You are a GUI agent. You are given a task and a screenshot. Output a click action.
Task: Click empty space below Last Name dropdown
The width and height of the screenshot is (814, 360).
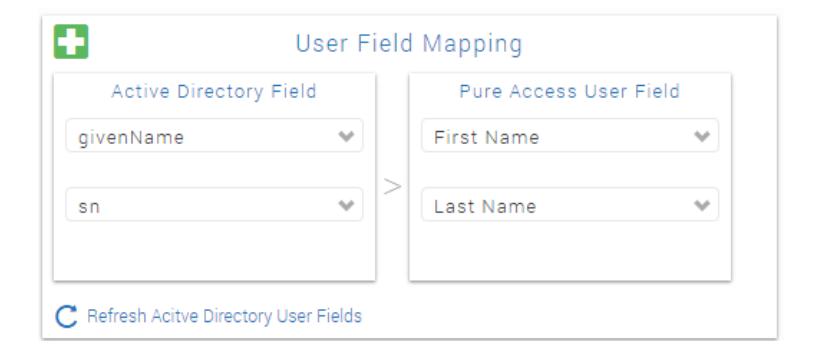point(570,251)
